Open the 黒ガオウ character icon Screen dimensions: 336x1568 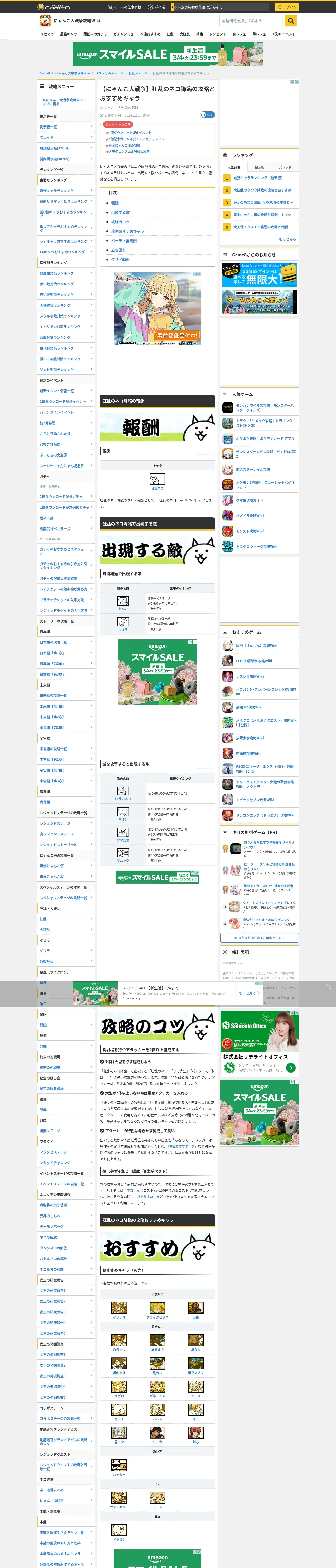click(x=157, y=1340)
